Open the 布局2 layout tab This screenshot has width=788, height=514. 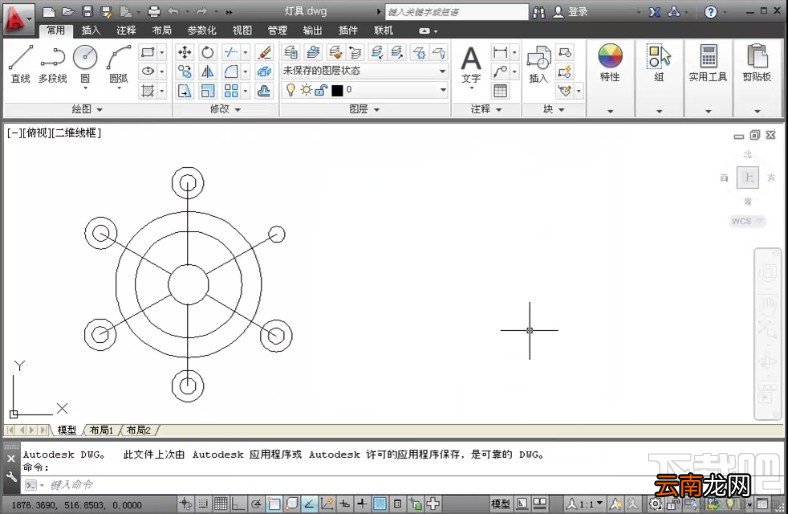(x=139, y=430)
